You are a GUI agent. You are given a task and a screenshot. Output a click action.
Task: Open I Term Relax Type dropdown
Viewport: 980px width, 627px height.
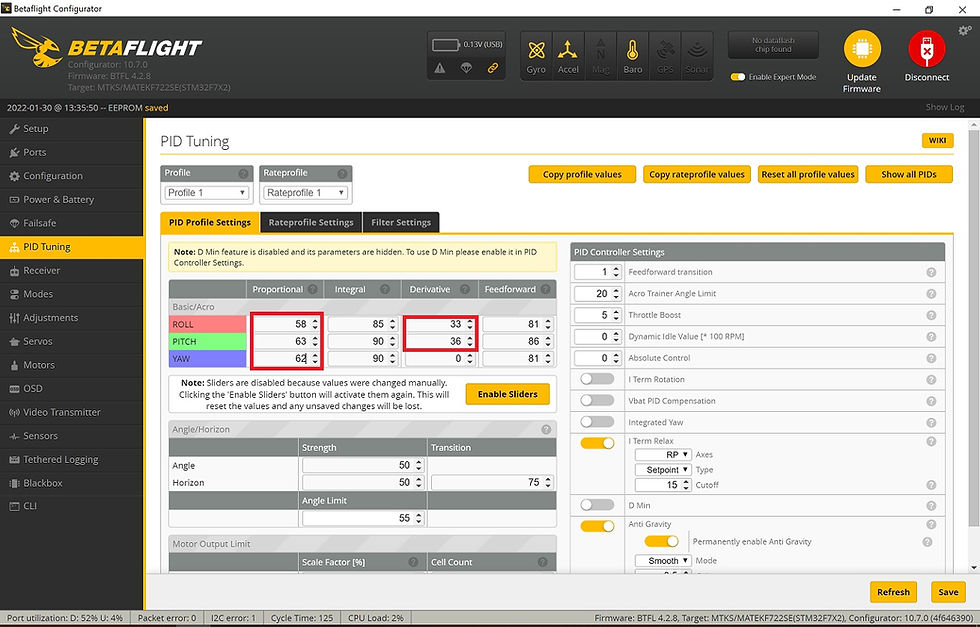[662, 469]
